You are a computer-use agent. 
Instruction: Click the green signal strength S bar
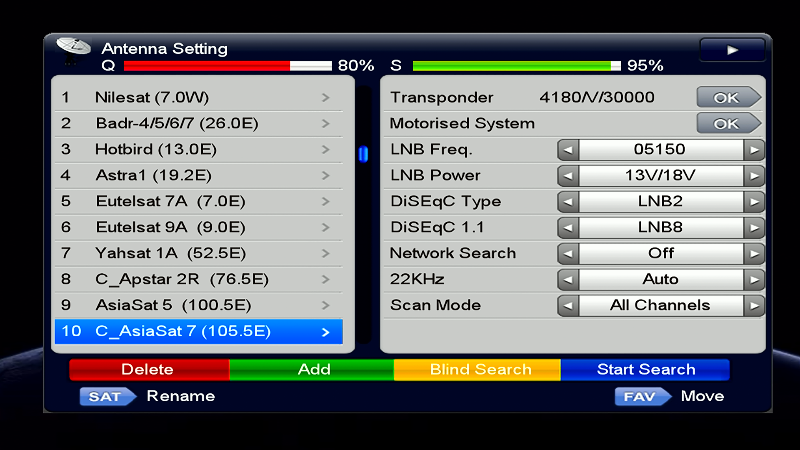tap(517, 66)
